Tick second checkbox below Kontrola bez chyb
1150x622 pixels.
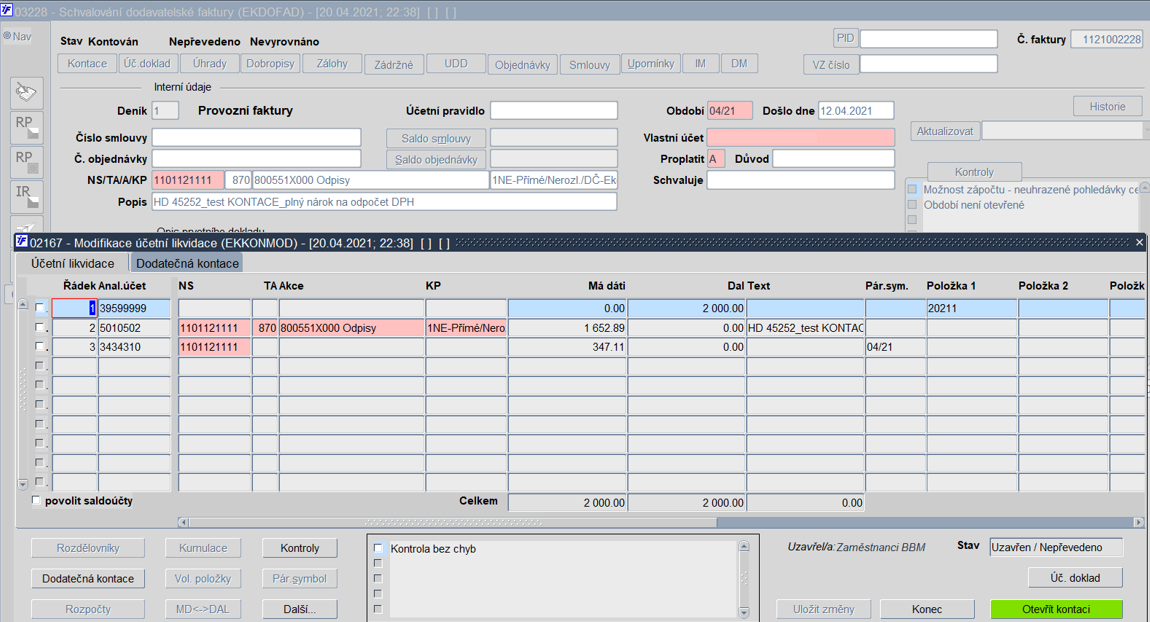pyautogui.click(x=378, y=563)
